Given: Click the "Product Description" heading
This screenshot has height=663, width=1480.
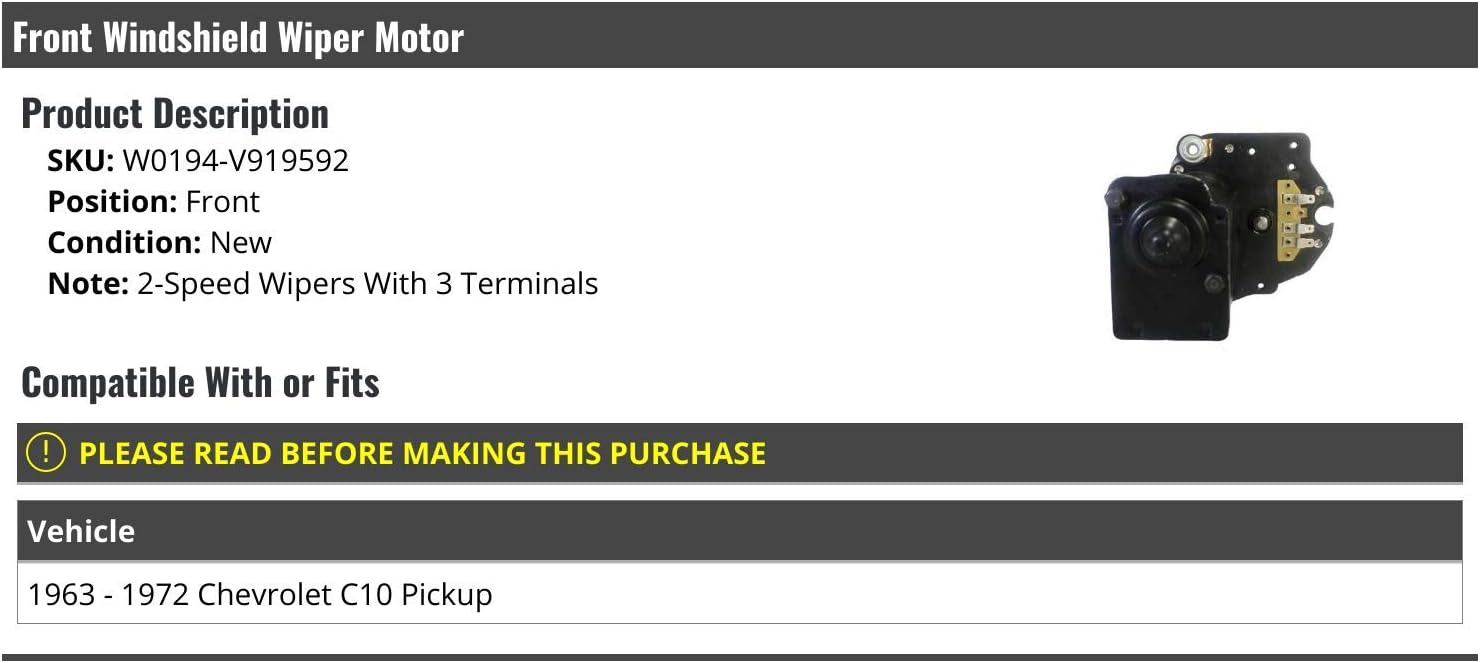Looking at the screenshot, I should coord(175,114).
